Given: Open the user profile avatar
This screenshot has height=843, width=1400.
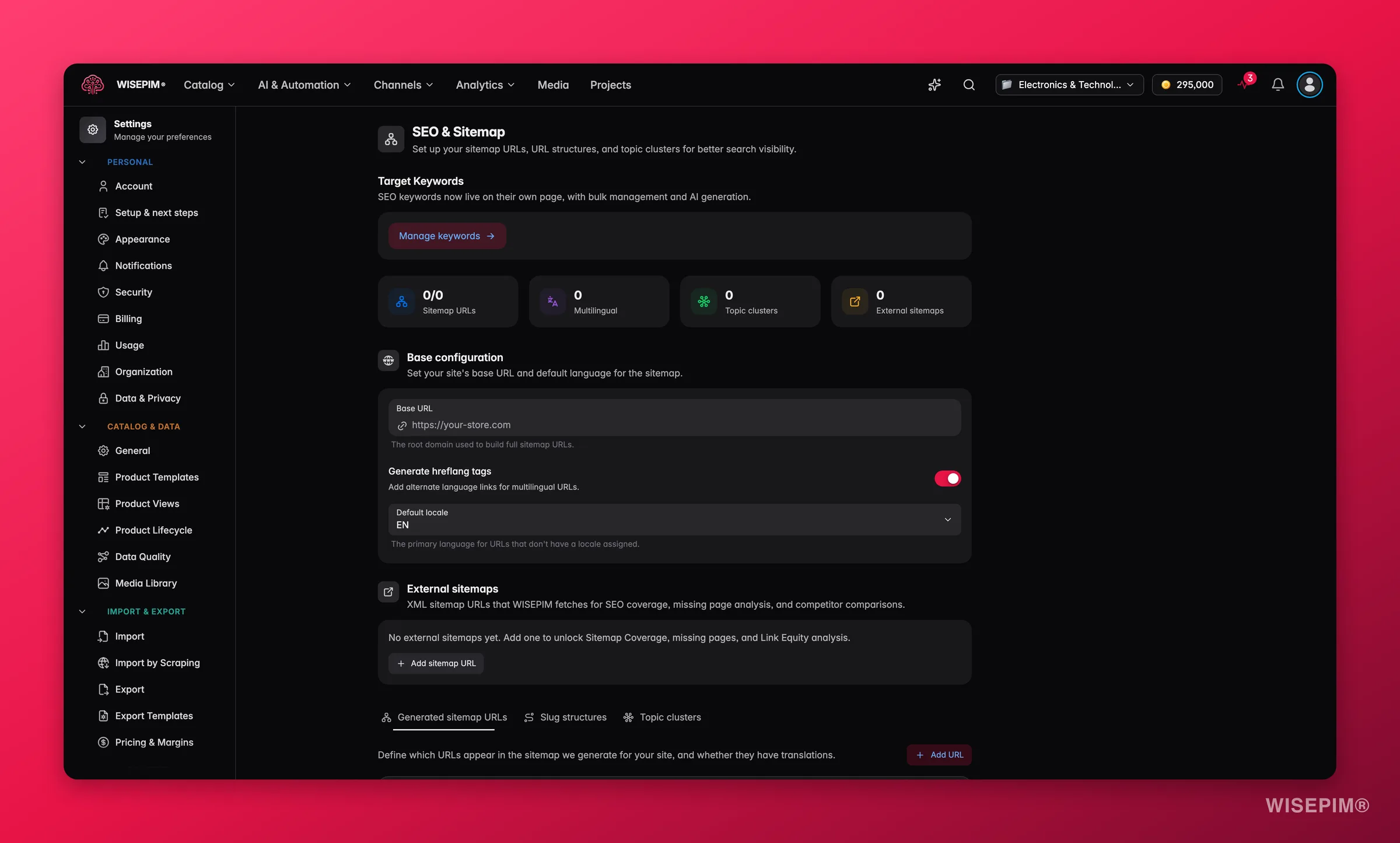Looking at the screenshot, I should coord(1310,85).
